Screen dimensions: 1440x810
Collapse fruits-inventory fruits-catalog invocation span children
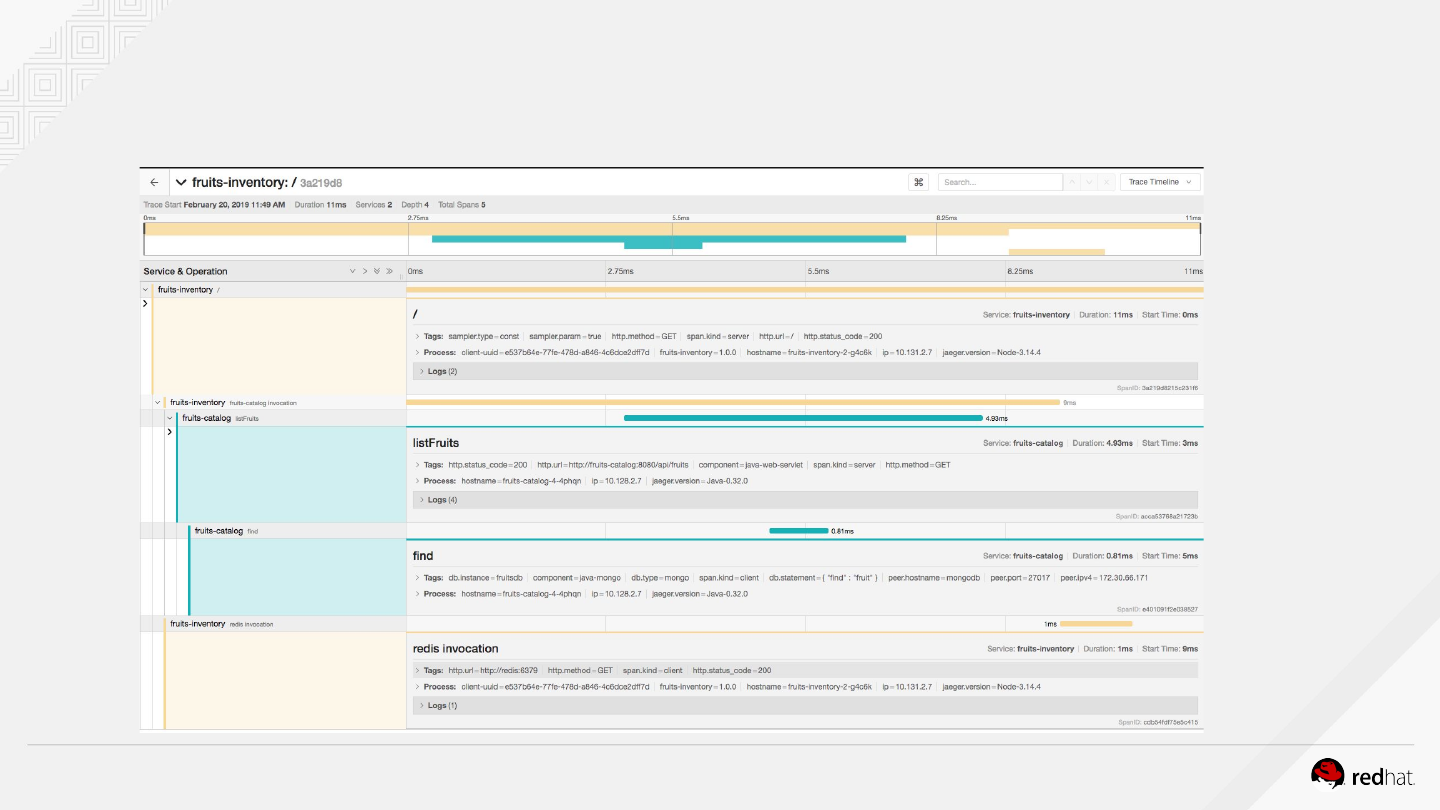[x=158, y=403]
